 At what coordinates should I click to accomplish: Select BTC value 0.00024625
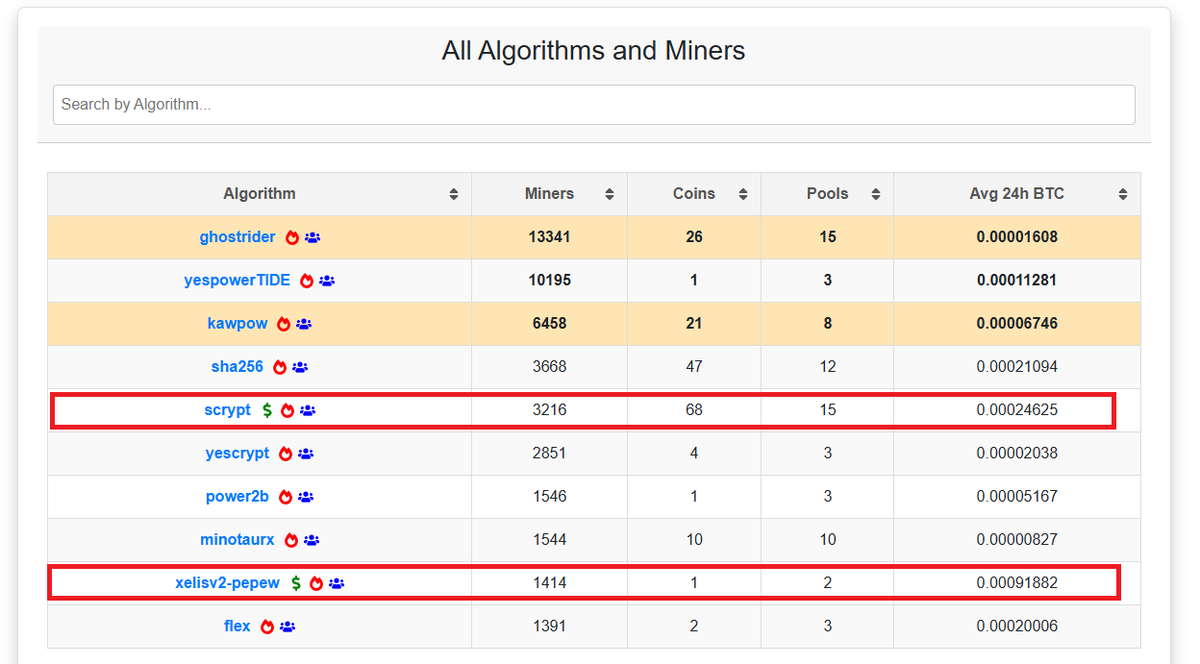click(x=1017, y=409)
